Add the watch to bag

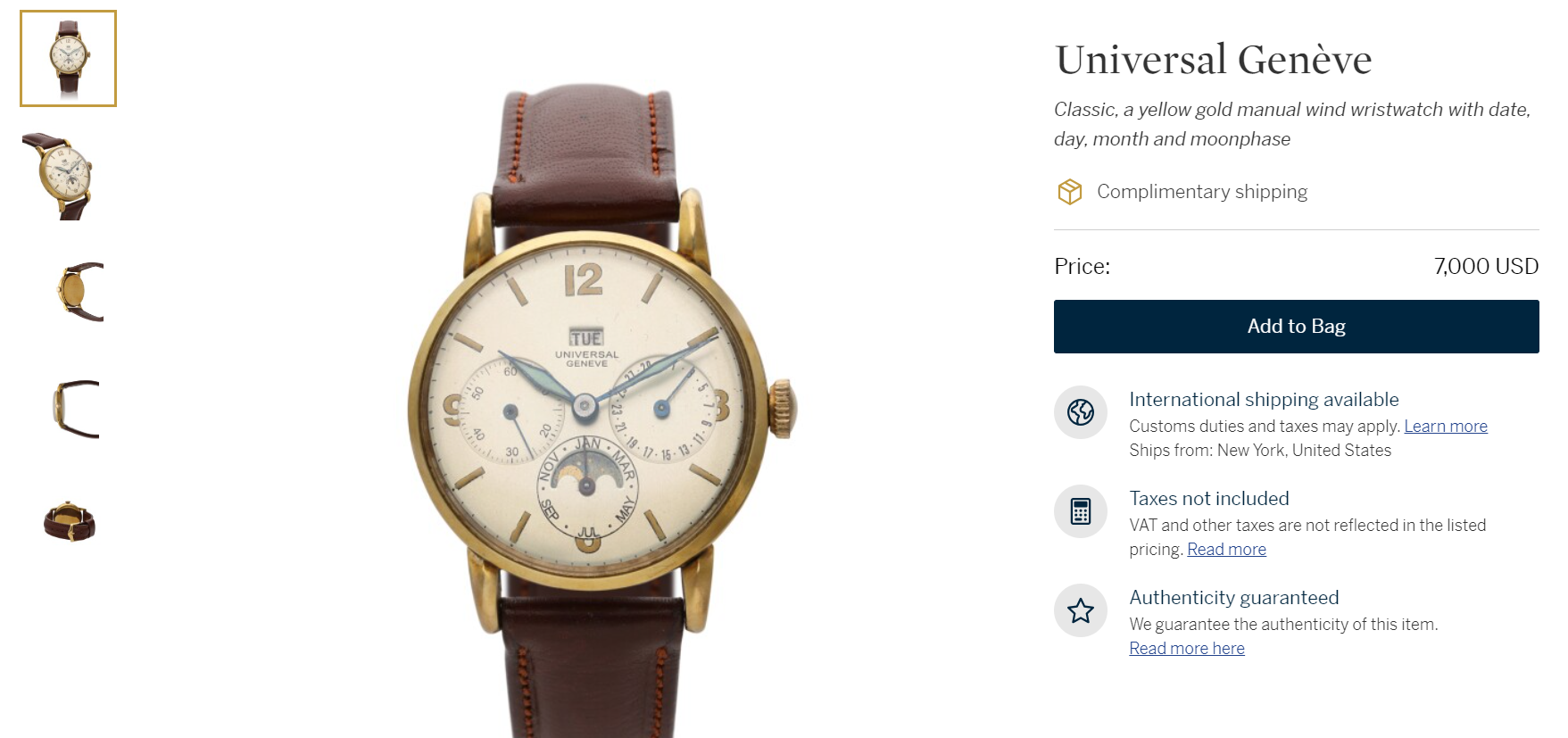(x=1296, y=327)
